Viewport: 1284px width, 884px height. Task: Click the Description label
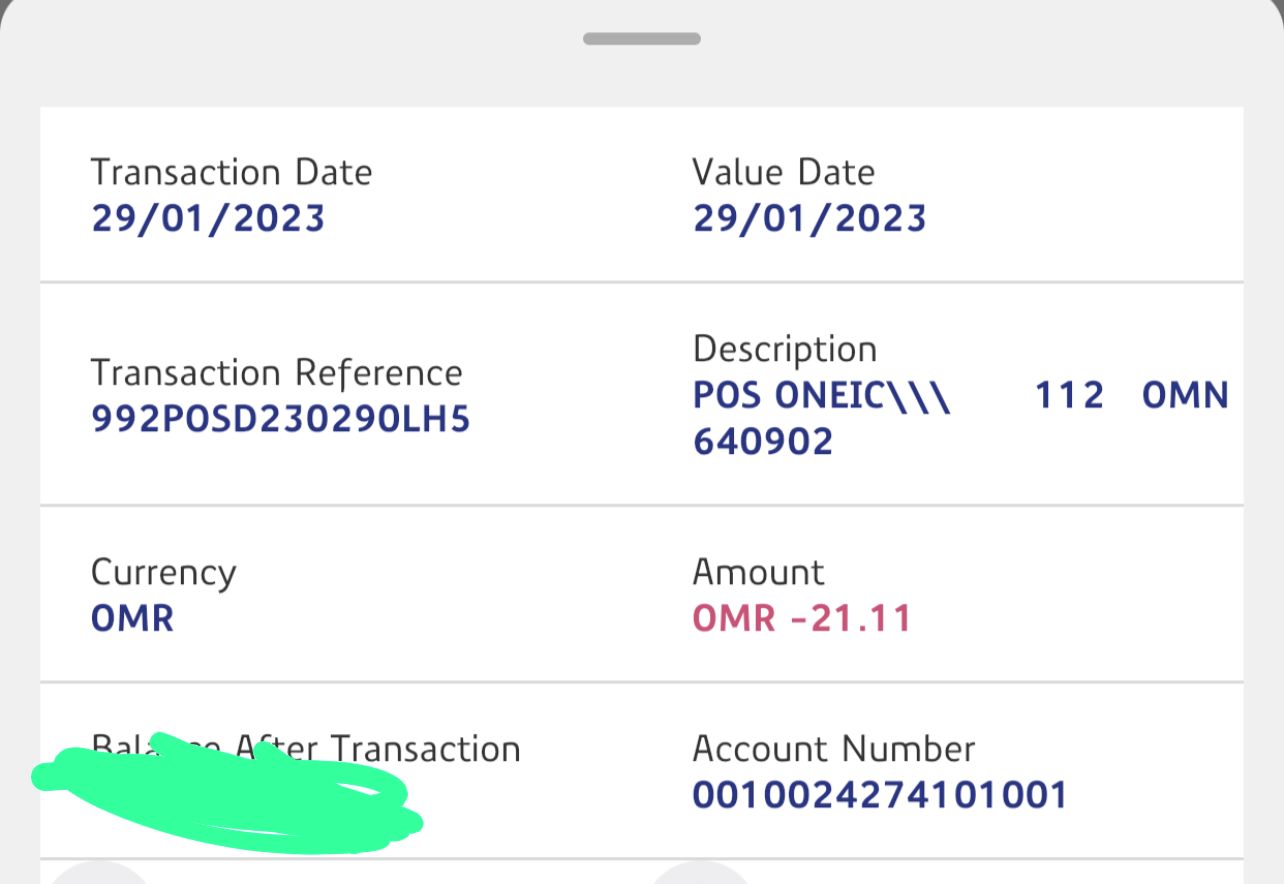pyautogui.click(x=784, y=349)
